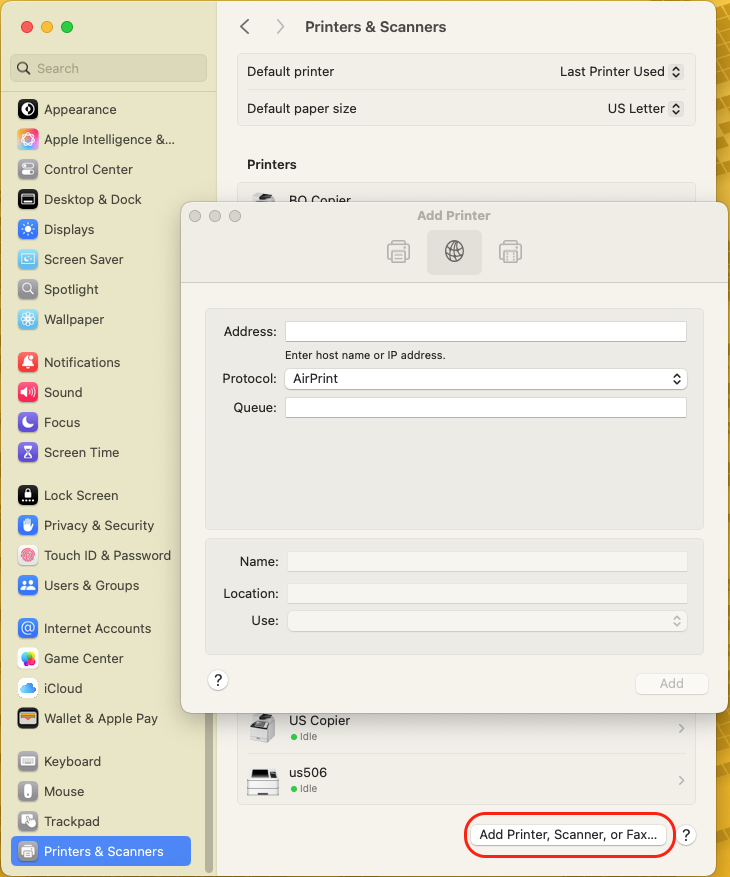Open the Protocol AirPrint dropdown
The image size is (730, 877).
[486, 379]
